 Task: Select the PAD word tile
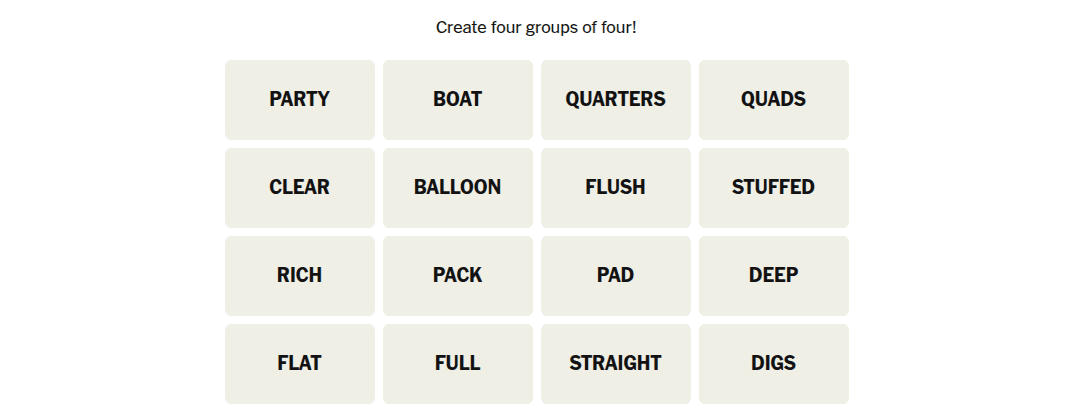tap(615, 276)
